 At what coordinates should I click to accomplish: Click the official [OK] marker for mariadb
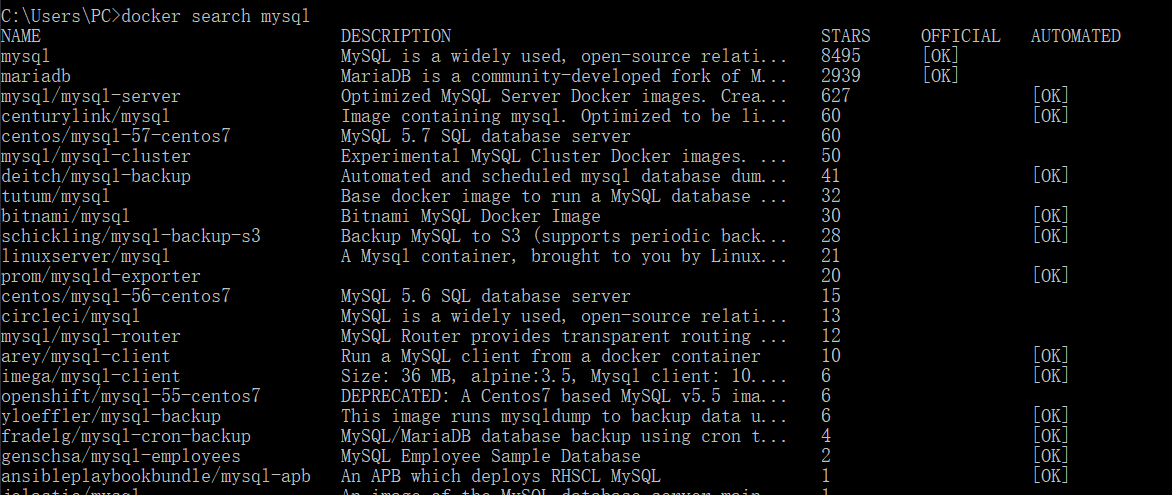click(x=940, y=76)
